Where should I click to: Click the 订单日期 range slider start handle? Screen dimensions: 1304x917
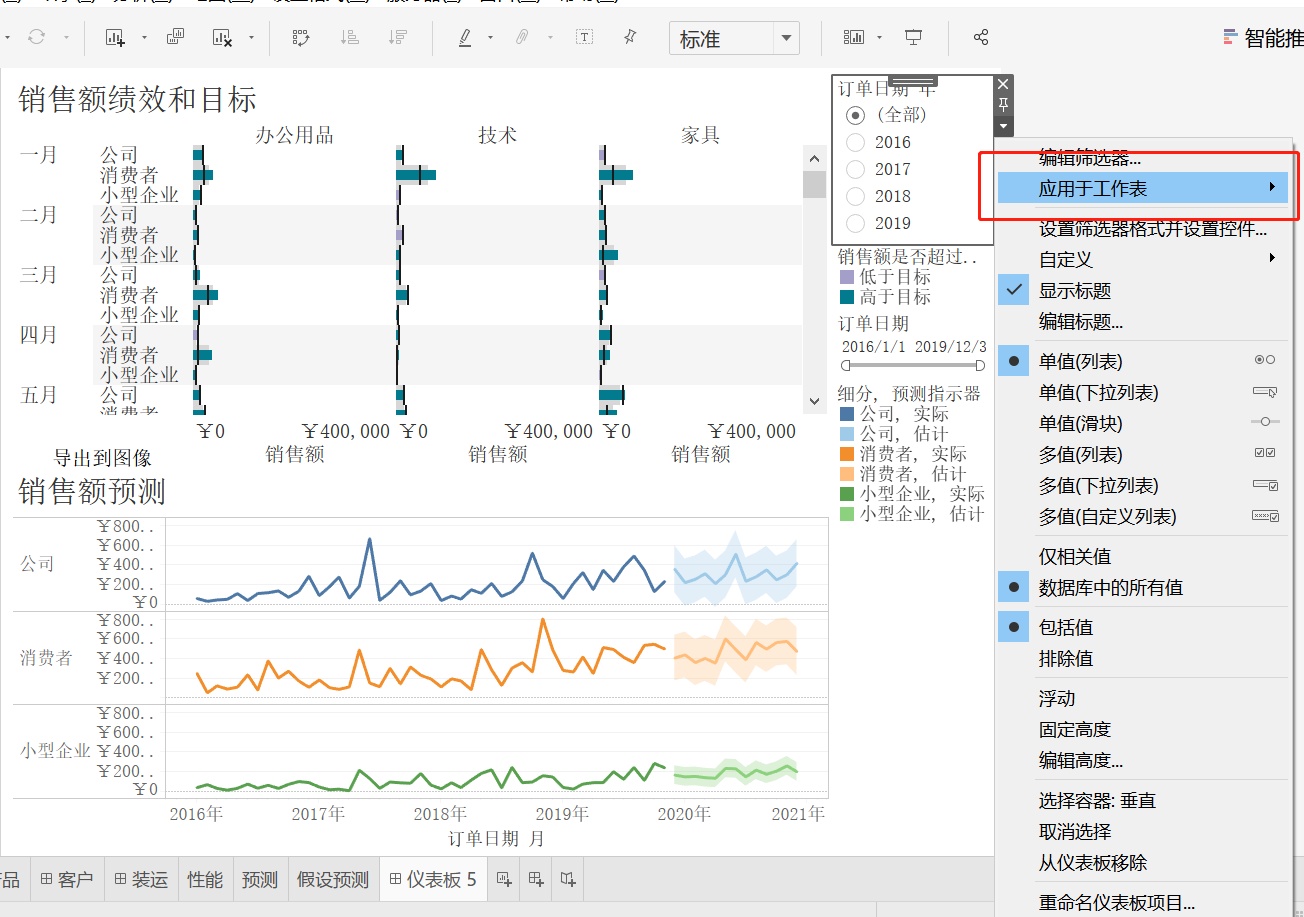pyautogui.click(x=846, y=366)
